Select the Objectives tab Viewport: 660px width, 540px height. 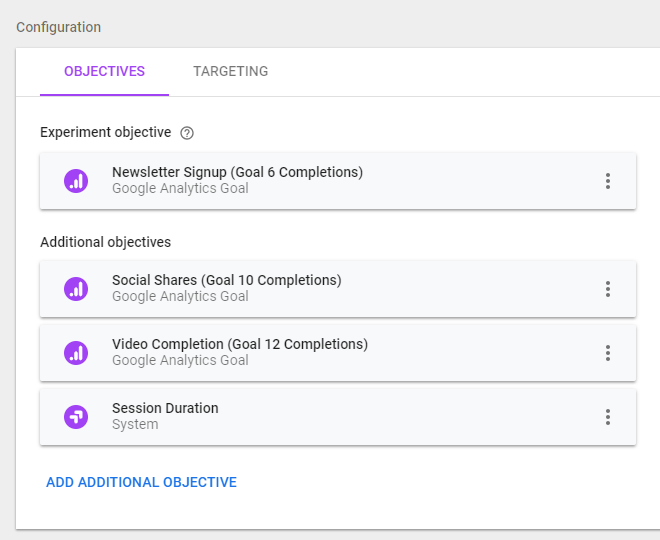click(104, 72)
